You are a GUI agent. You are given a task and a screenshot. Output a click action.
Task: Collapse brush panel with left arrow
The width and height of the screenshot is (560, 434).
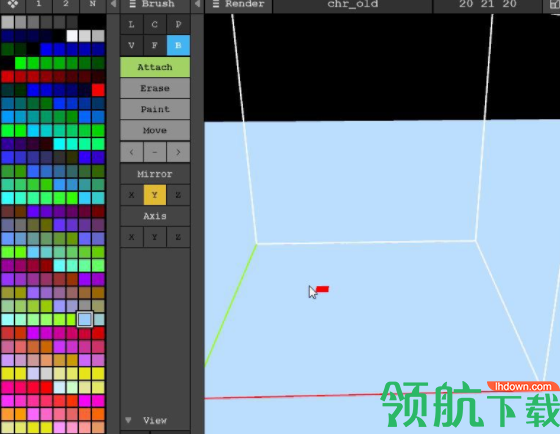click(197, 4)
